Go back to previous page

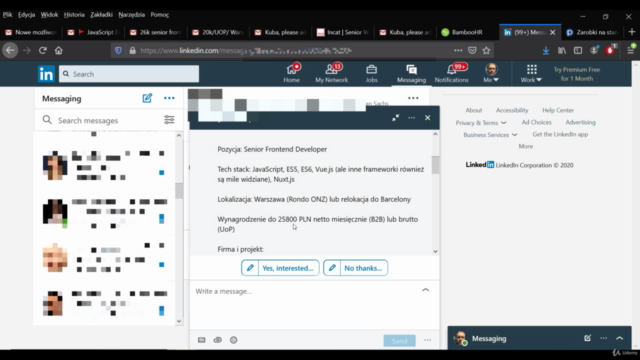coord(10,51)
